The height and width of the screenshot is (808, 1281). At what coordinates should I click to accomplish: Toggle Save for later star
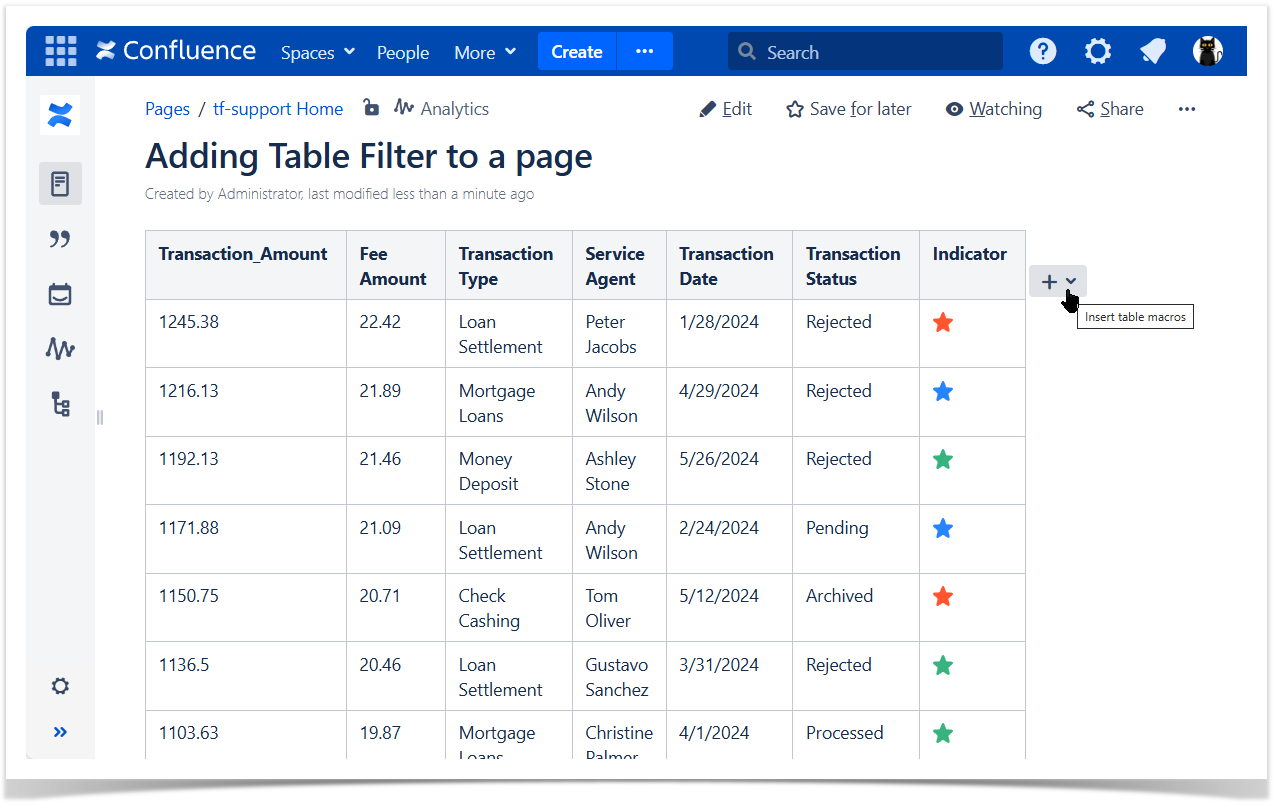pyautogui.click(x=848, y=109)
